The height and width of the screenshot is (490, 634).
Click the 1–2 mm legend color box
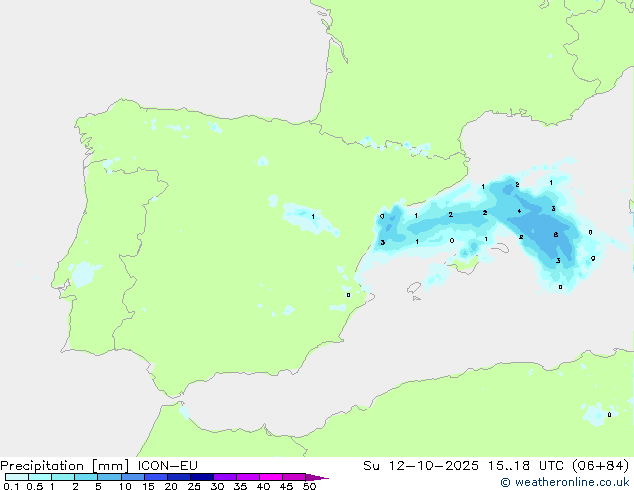click(x=63, y=477)
